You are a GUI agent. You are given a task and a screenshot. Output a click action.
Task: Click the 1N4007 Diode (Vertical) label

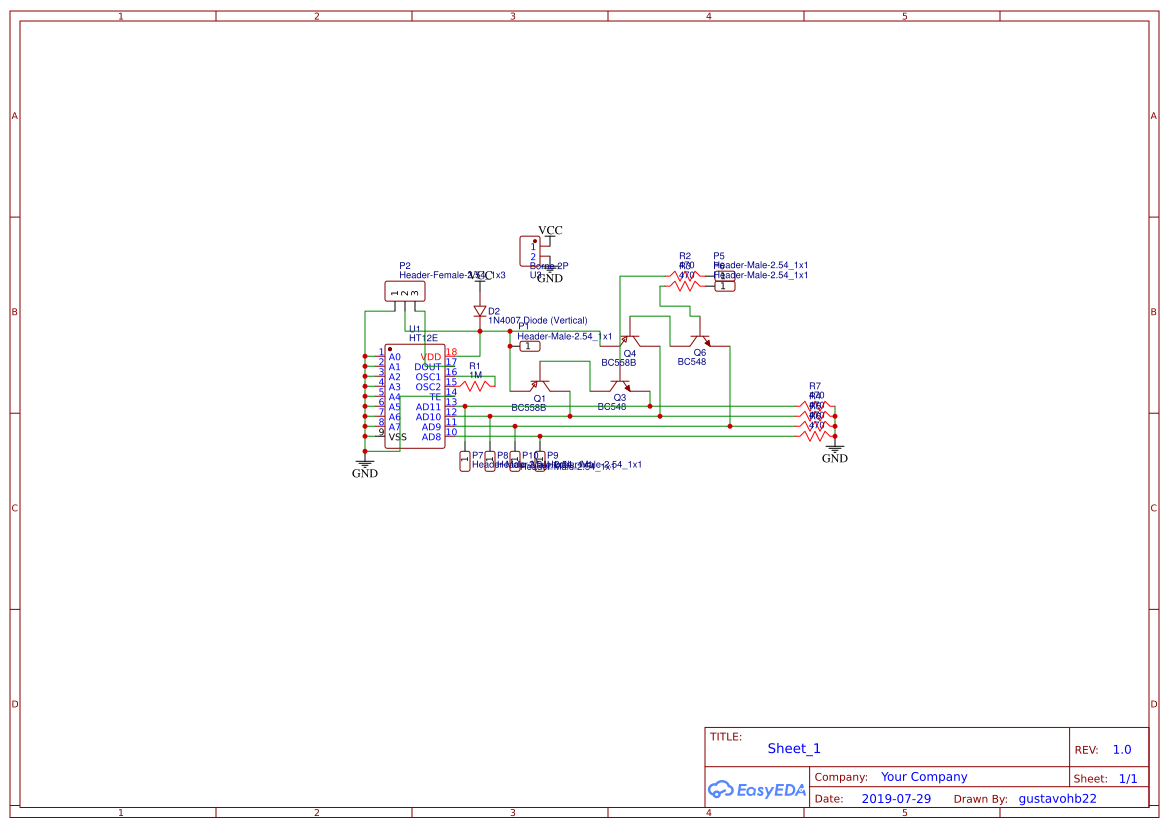(538, 320)
